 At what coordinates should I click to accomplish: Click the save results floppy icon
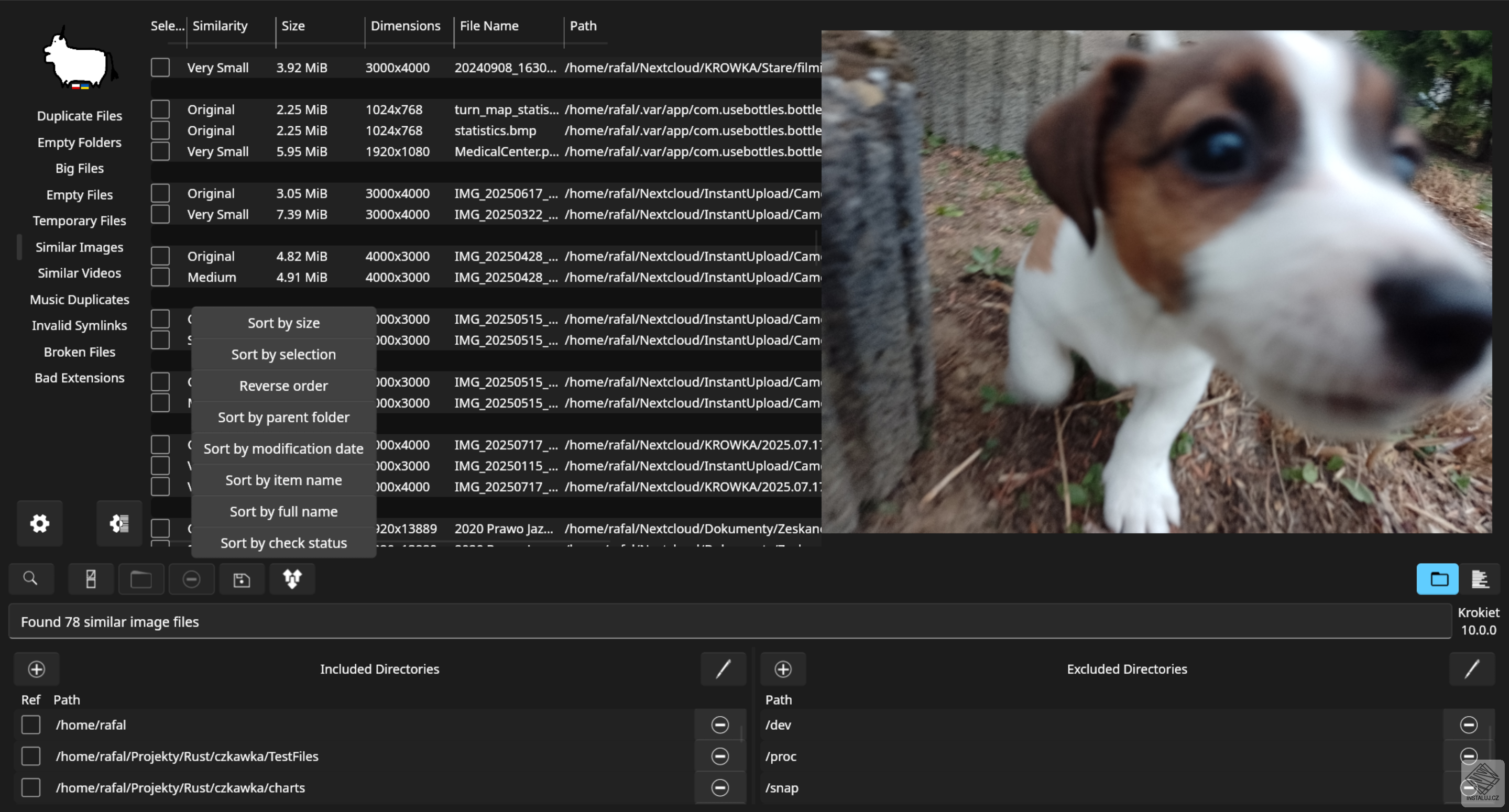point(242,579)
